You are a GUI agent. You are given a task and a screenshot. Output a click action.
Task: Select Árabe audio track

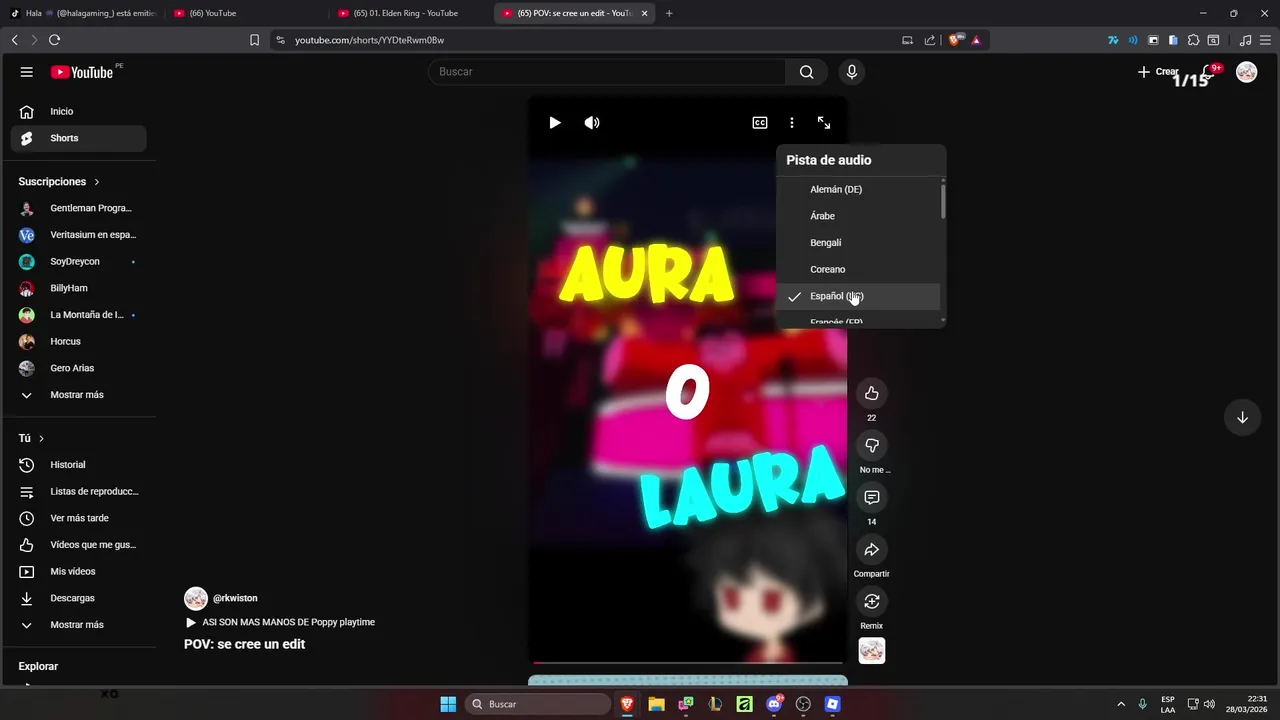click(860, 216)
